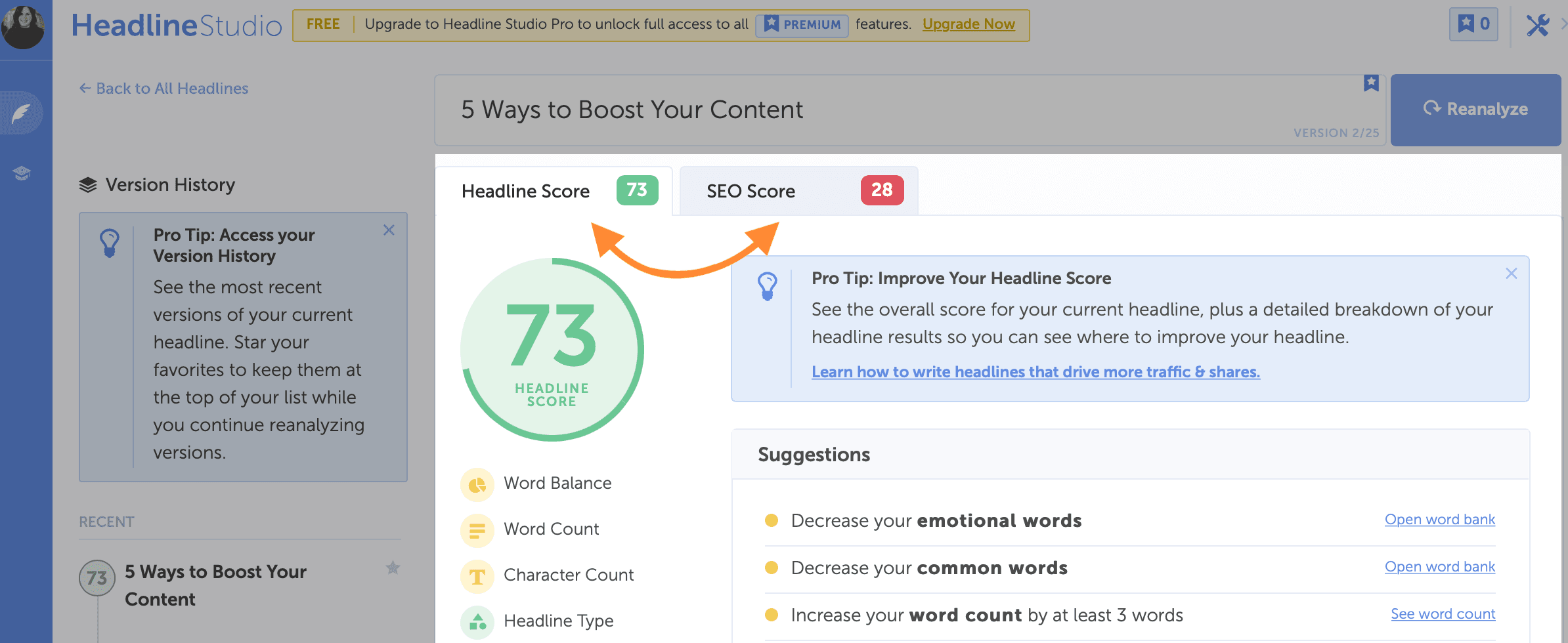Click the Suggestions panel header

point(1131,455)
